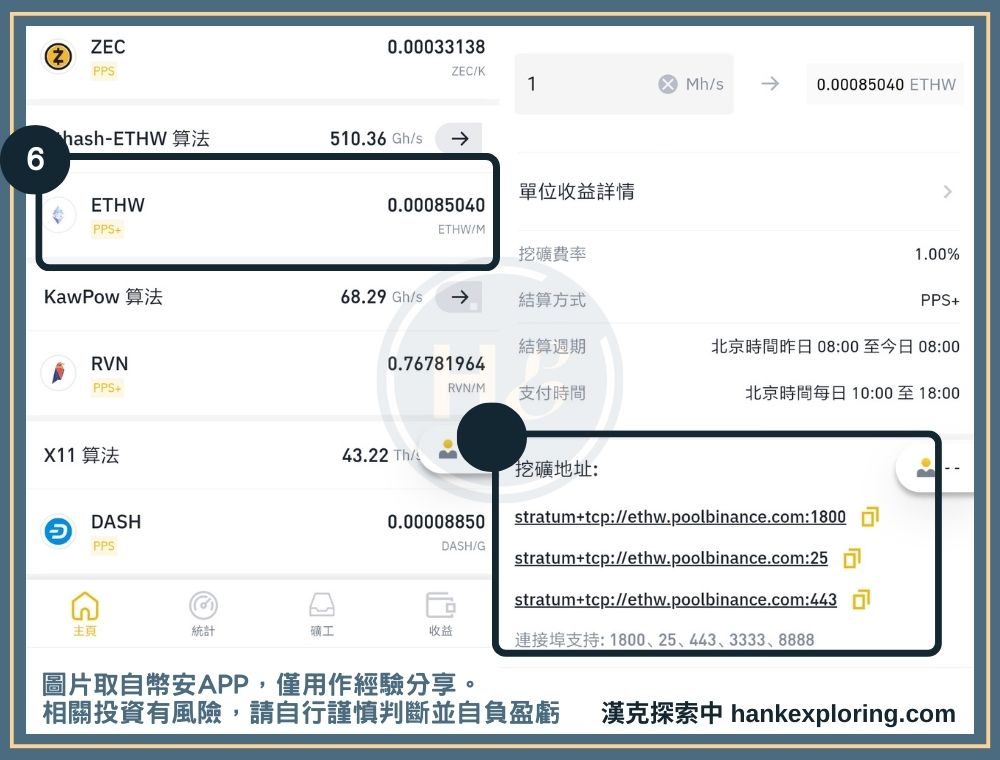The height and width of the screenshot is (760, 1000).
Task: Open Ethash-ETHW algorithm arrow button
Action: [459, 138]
